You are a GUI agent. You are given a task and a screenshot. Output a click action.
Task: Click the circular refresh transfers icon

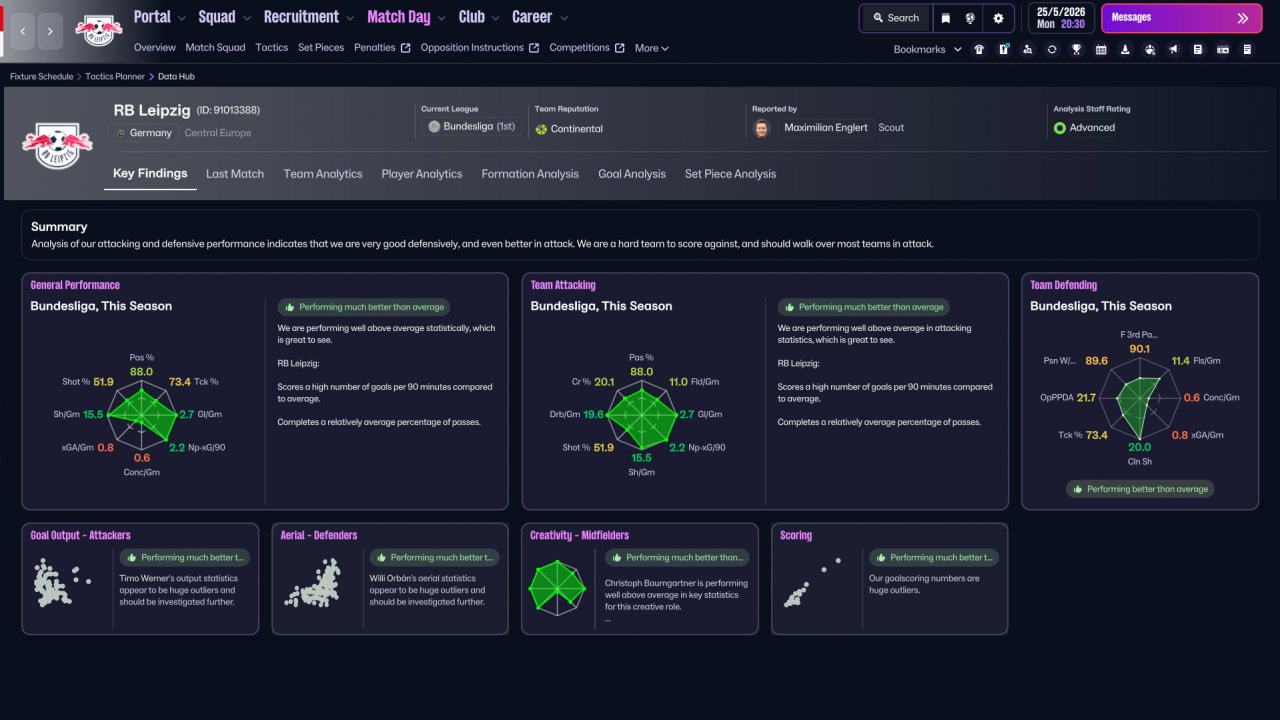point(1052,49)
